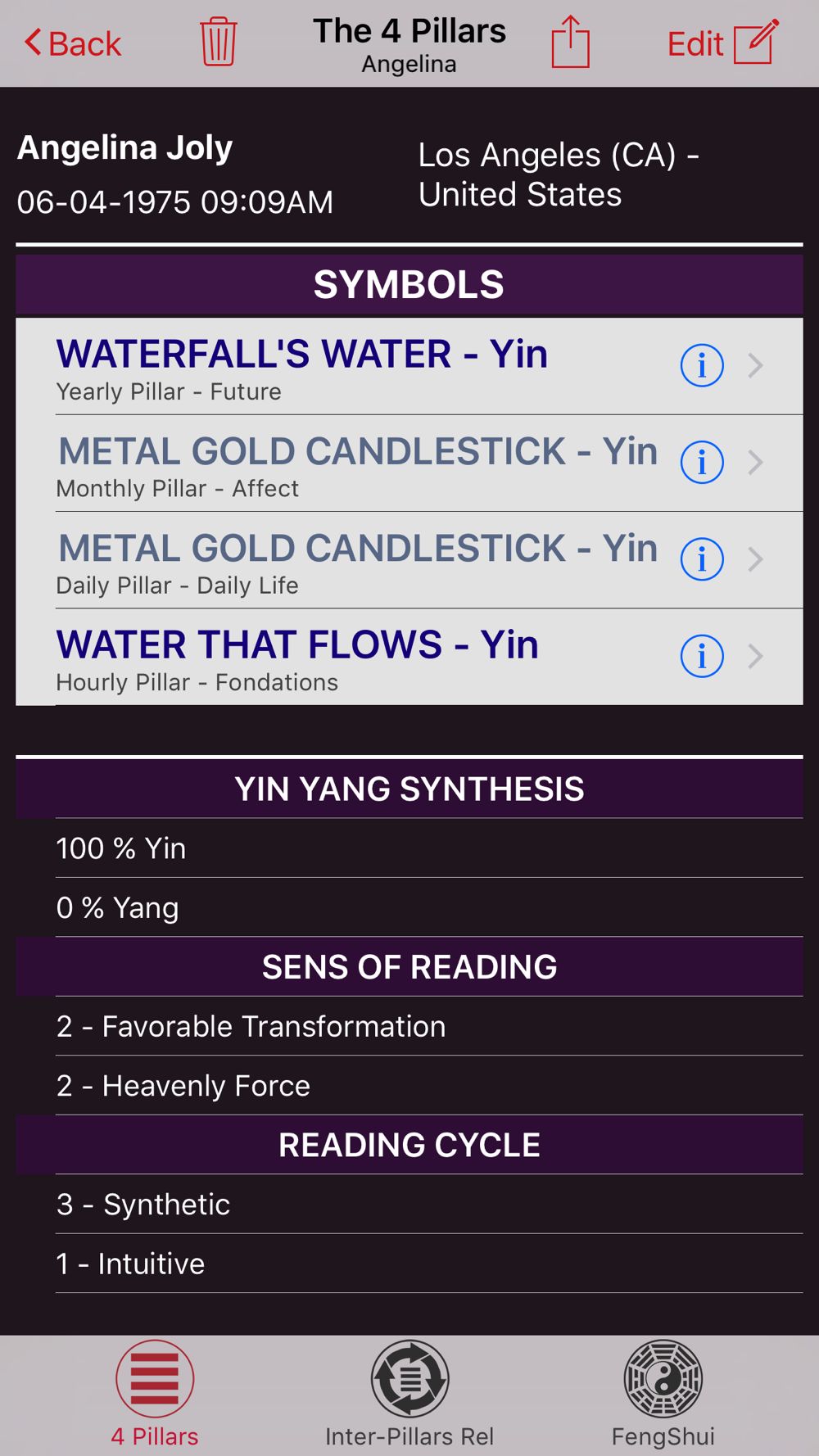819x1456 pixels.
Task: Show info for the Monthly Pillar symbol
Action: click(x=702, y=463)
